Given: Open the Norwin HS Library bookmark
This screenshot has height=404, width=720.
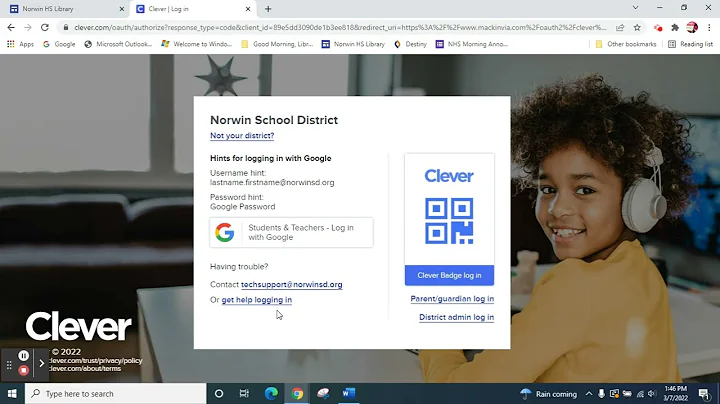Looking at the screenshot, I should coord(353,44).
